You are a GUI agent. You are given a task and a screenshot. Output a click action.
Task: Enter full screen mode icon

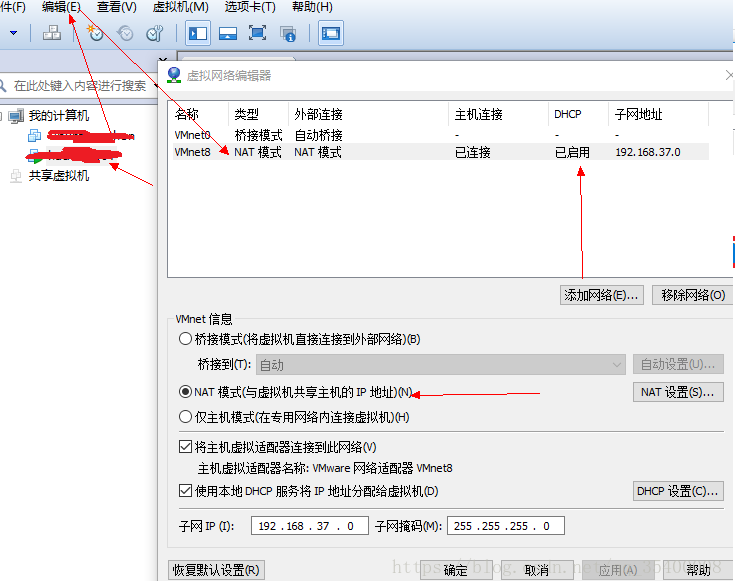click(257, 33)
